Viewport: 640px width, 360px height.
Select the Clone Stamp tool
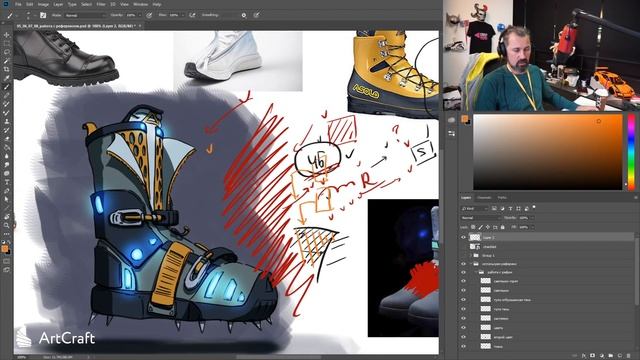tap(7, 122)
